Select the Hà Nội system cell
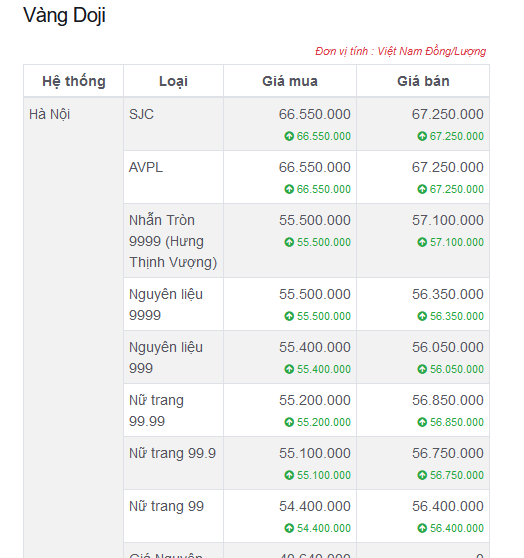Screen dimensions: 524x558 [49, 114]
